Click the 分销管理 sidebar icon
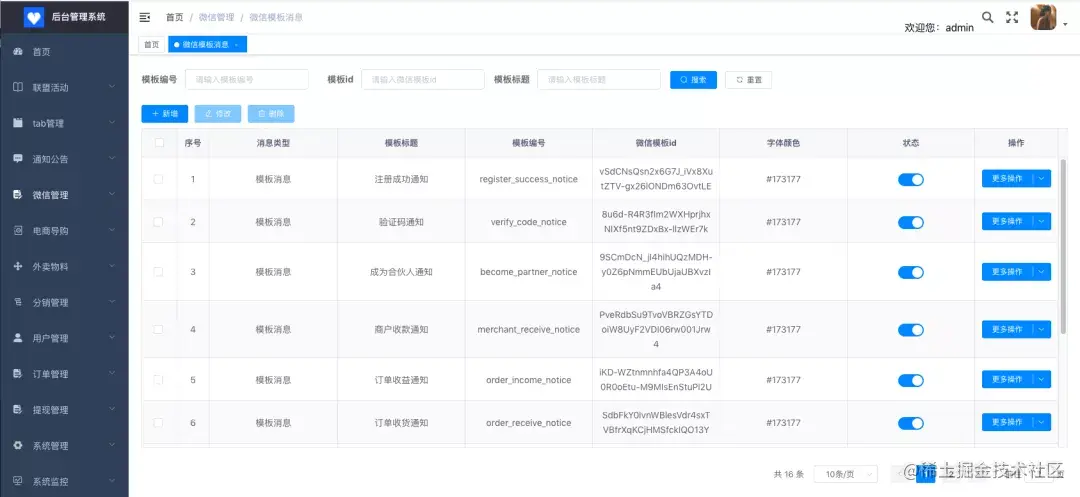Image resolution: width=1080 pixels, height=497 pixels. click(x=19, y=302)
